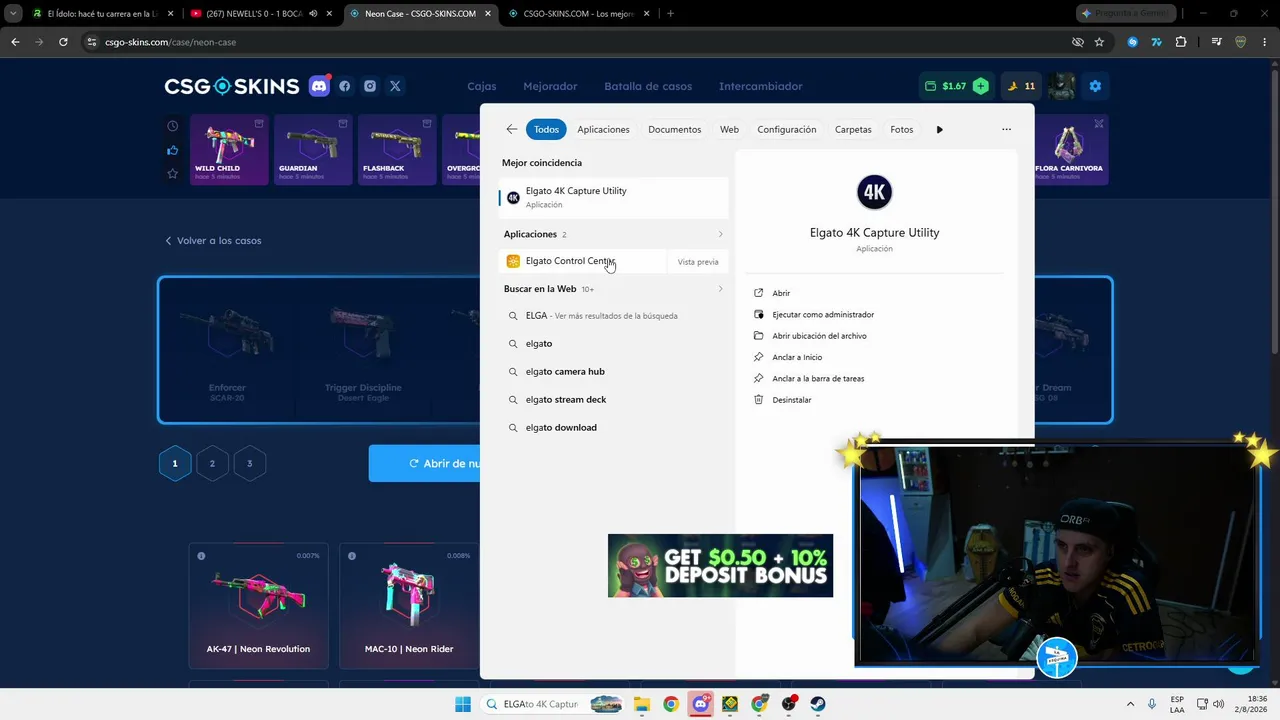1280x720 pixels.
Task: Open Steam from the taskbar
Action: click(x=818, y=704)
